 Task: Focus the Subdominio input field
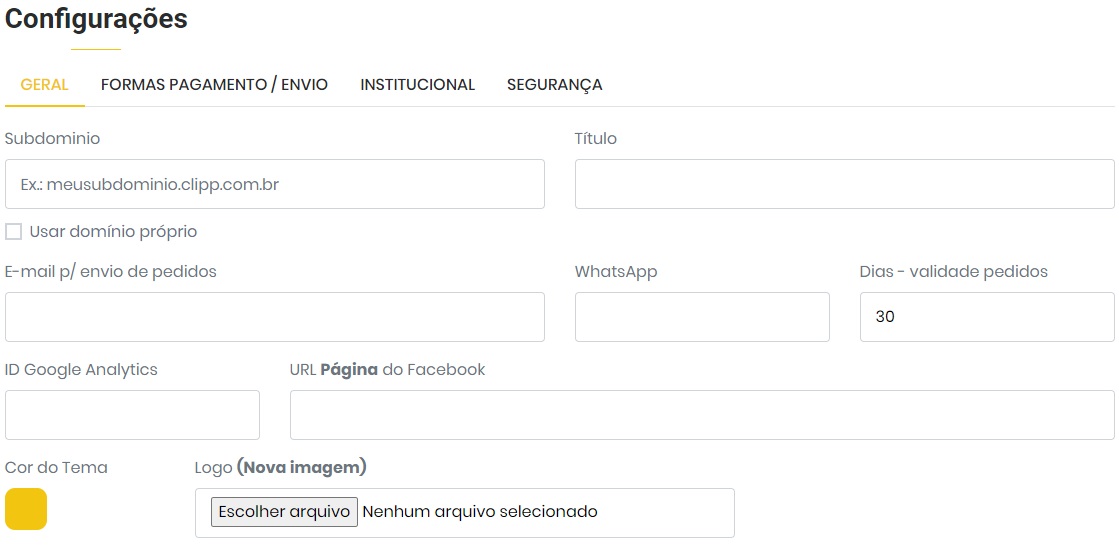coord(275,184)
